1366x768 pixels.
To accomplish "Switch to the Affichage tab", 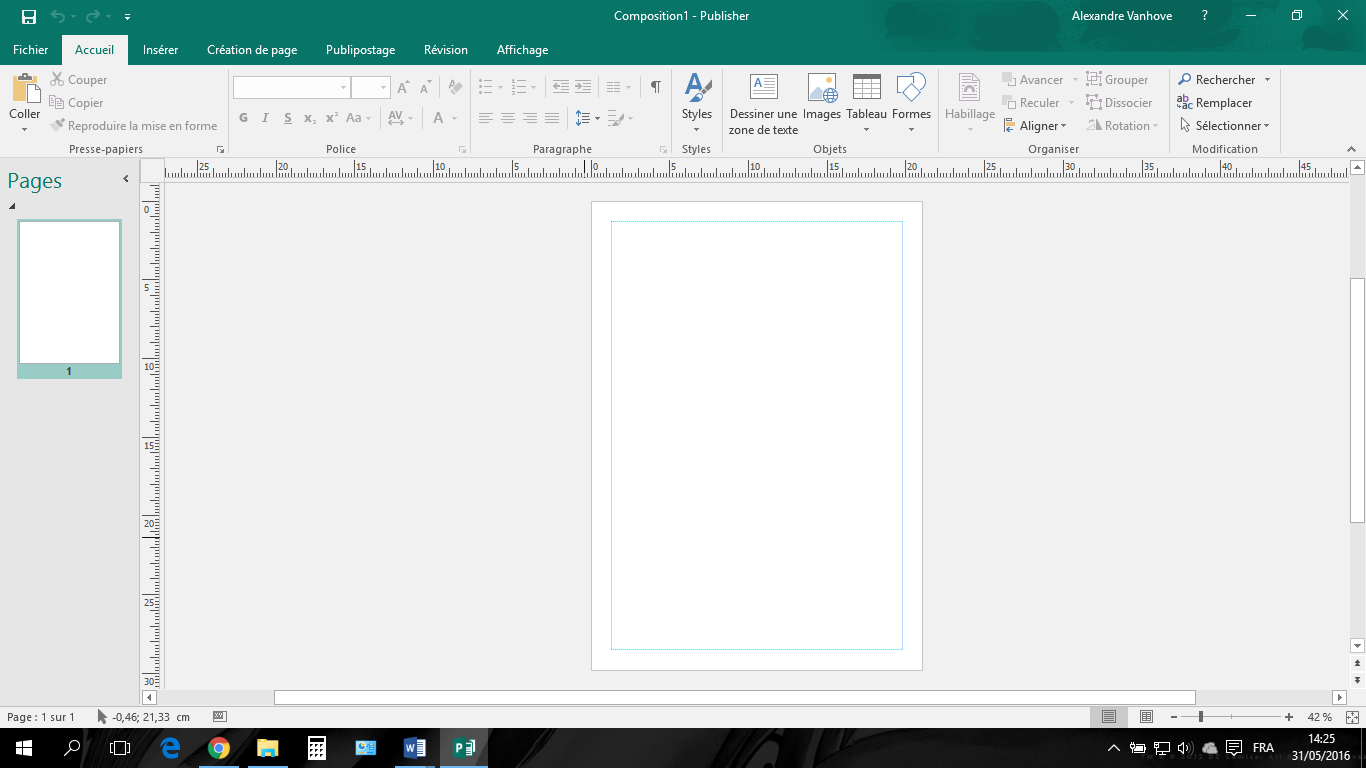I will click(522, 50).
